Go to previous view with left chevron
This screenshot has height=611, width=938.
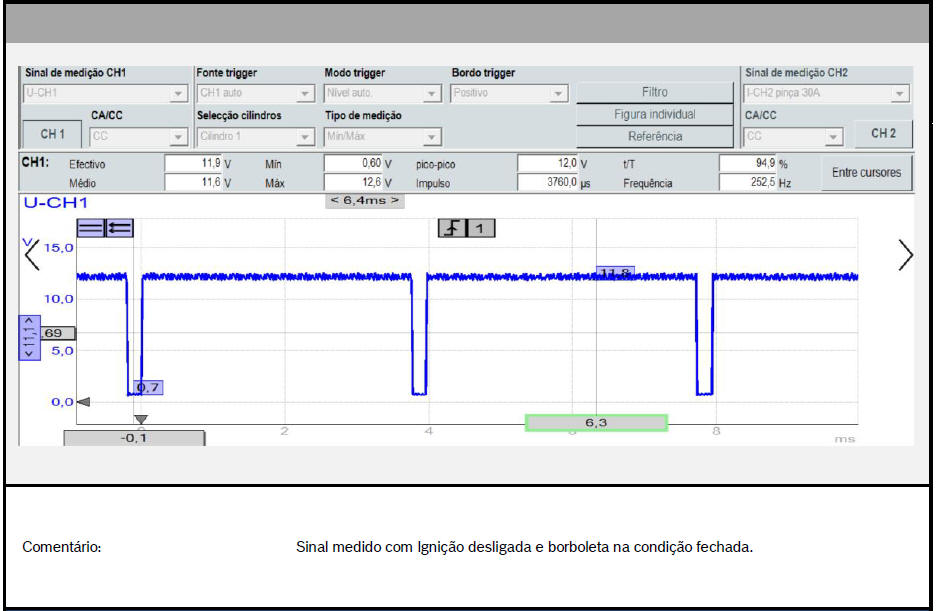tap(31, 256)
